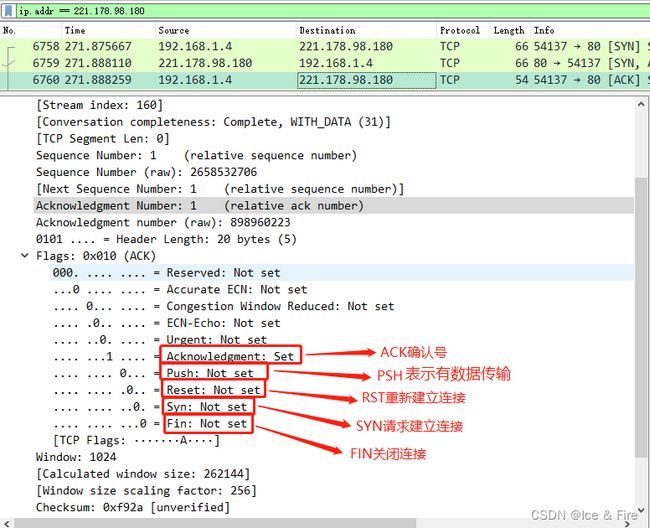
Task: Select the Reset: Not set flag line
Action: [156, 390]
